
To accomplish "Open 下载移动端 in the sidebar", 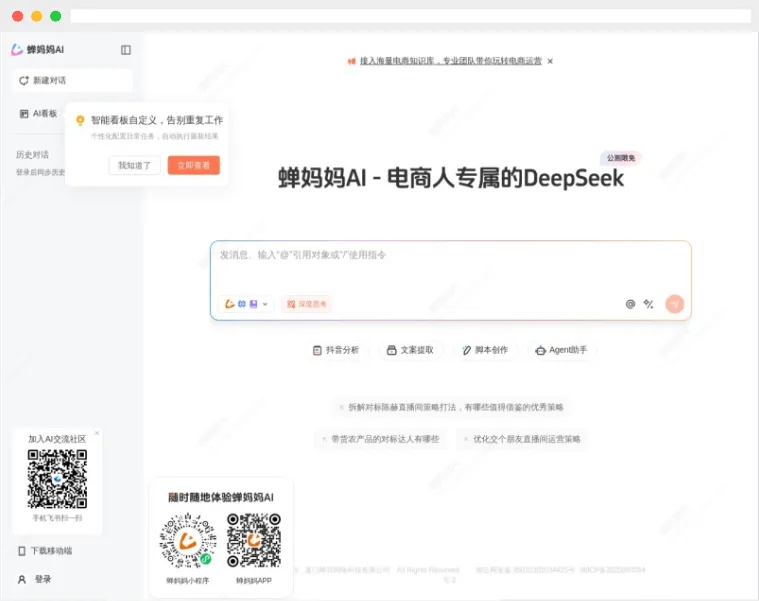I will coord(45,551).
